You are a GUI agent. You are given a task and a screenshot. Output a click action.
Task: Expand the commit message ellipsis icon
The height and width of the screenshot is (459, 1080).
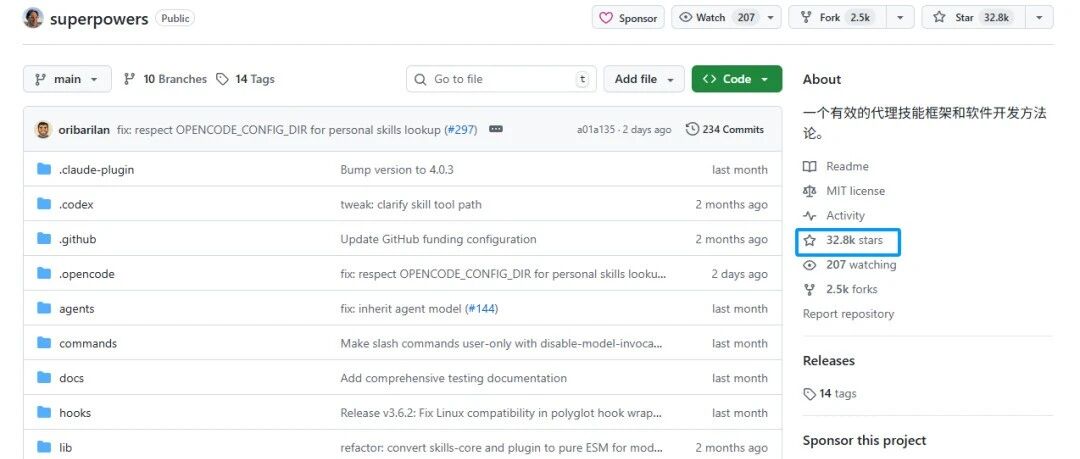click(x=496, y=129)
